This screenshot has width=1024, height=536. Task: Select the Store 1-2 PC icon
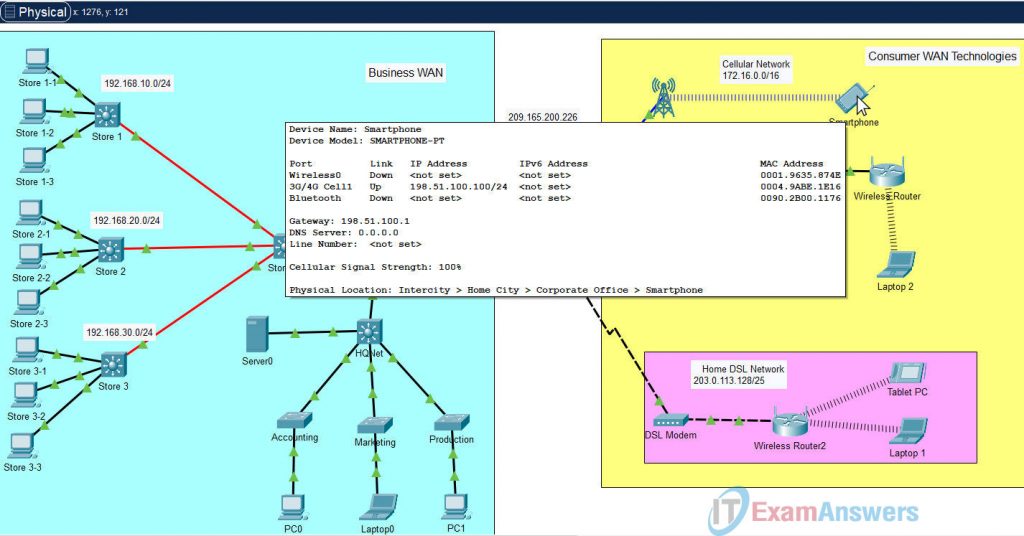click(33, 111)
